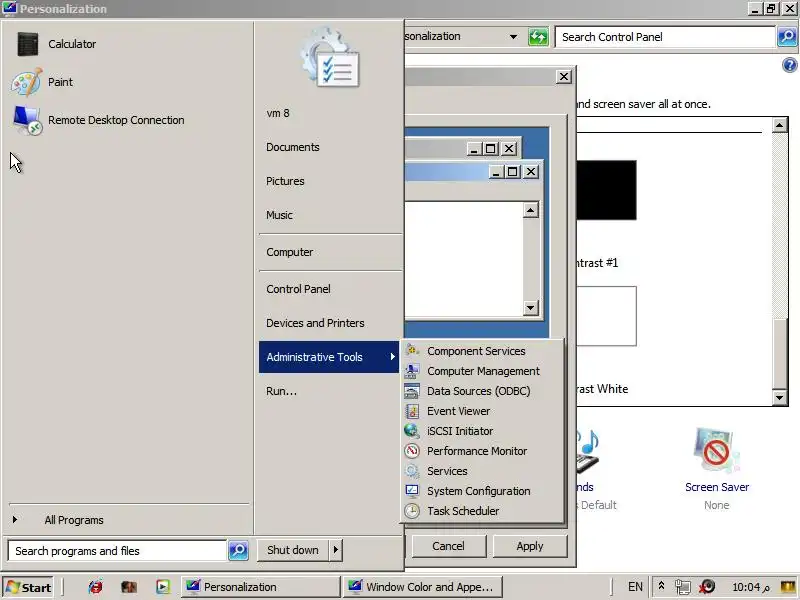Click the Component Services icon
Image resolution: width=800 pixels, height=600 pixels.
412,351
